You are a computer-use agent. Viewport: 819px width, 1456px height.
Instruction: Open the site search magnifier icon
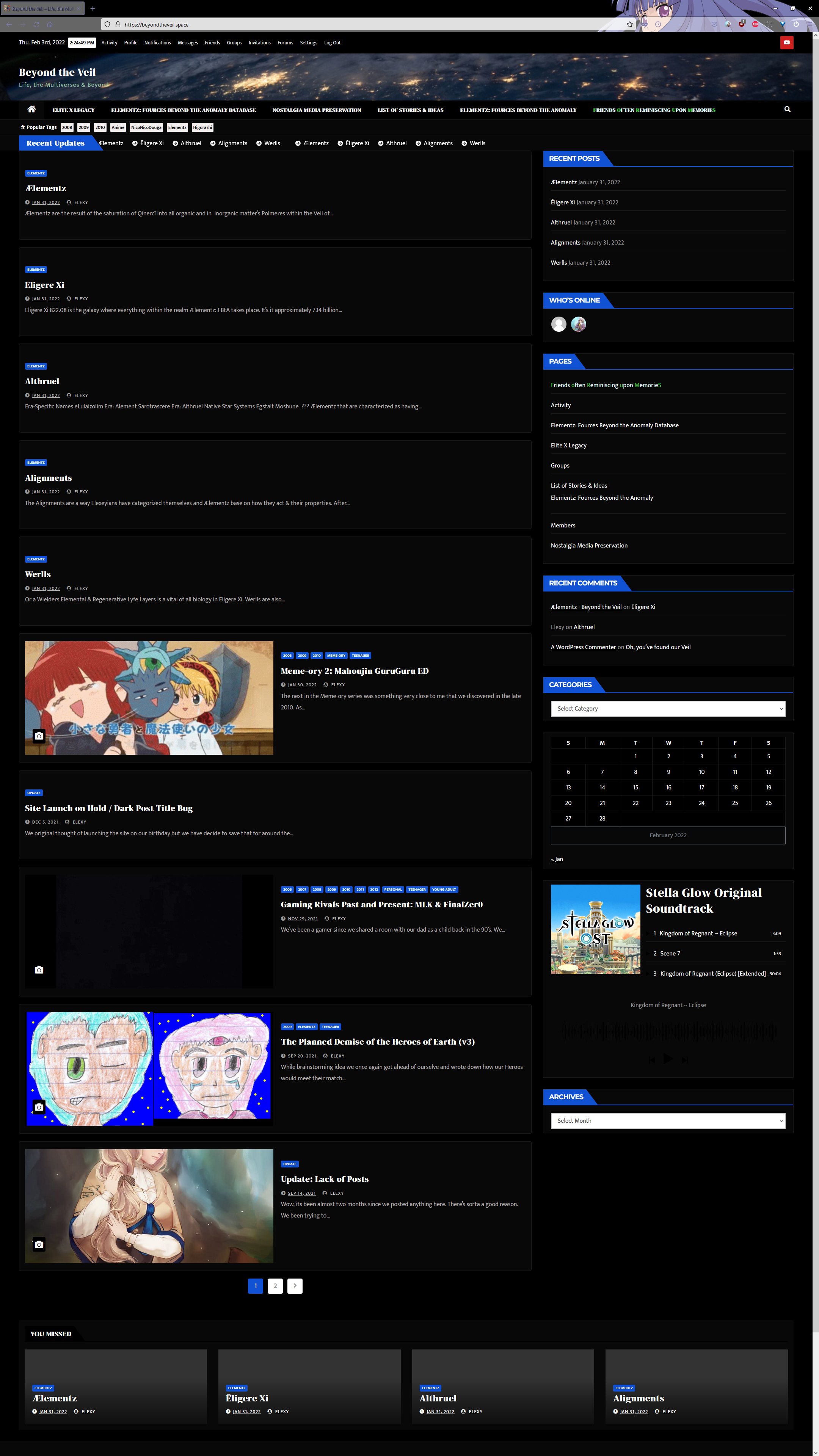click(787, 110)
